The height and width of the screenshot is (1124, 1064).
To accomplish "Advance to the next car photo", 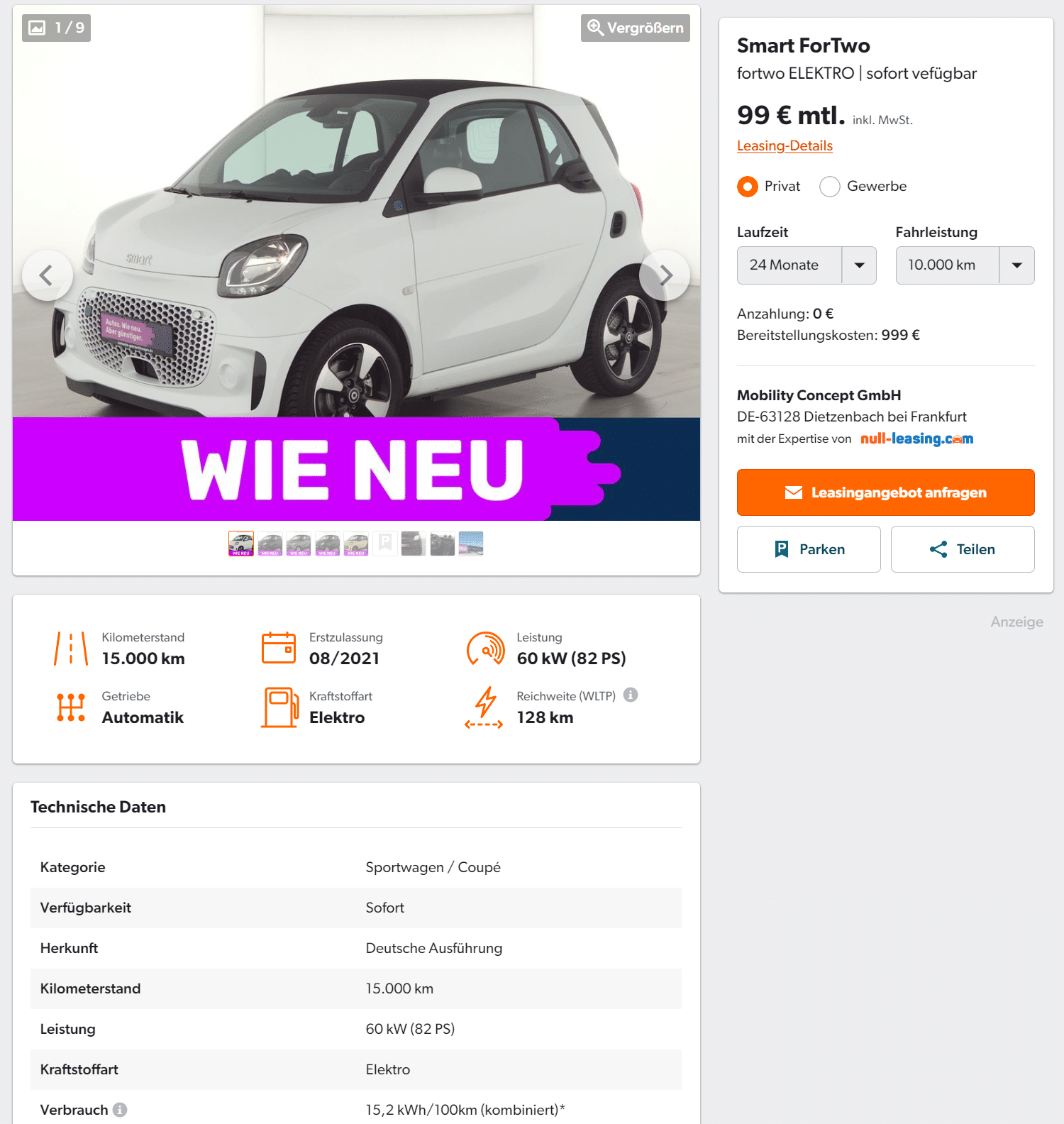I will coord(665,275).
